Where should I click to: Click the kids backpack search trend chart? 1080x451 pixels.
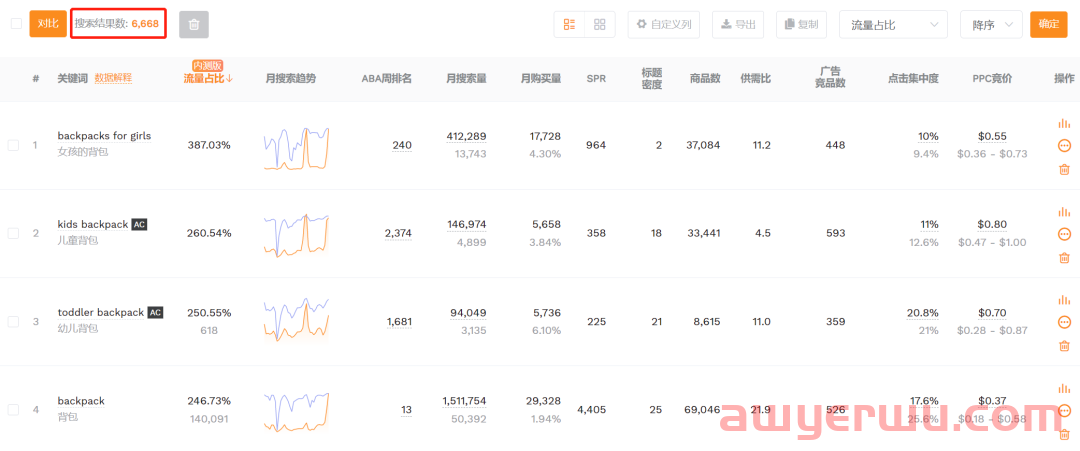pyautogui.click(x=296, y=234)
